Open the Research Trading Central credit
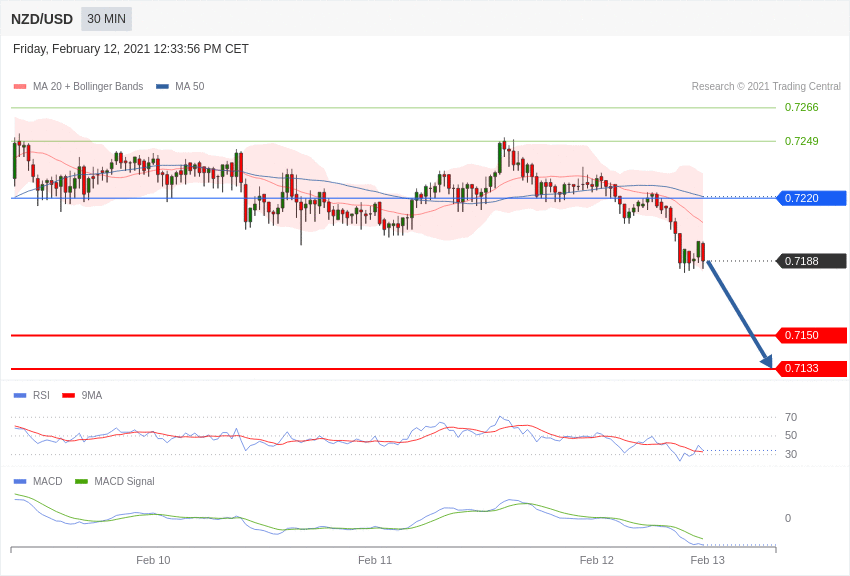 766,87
